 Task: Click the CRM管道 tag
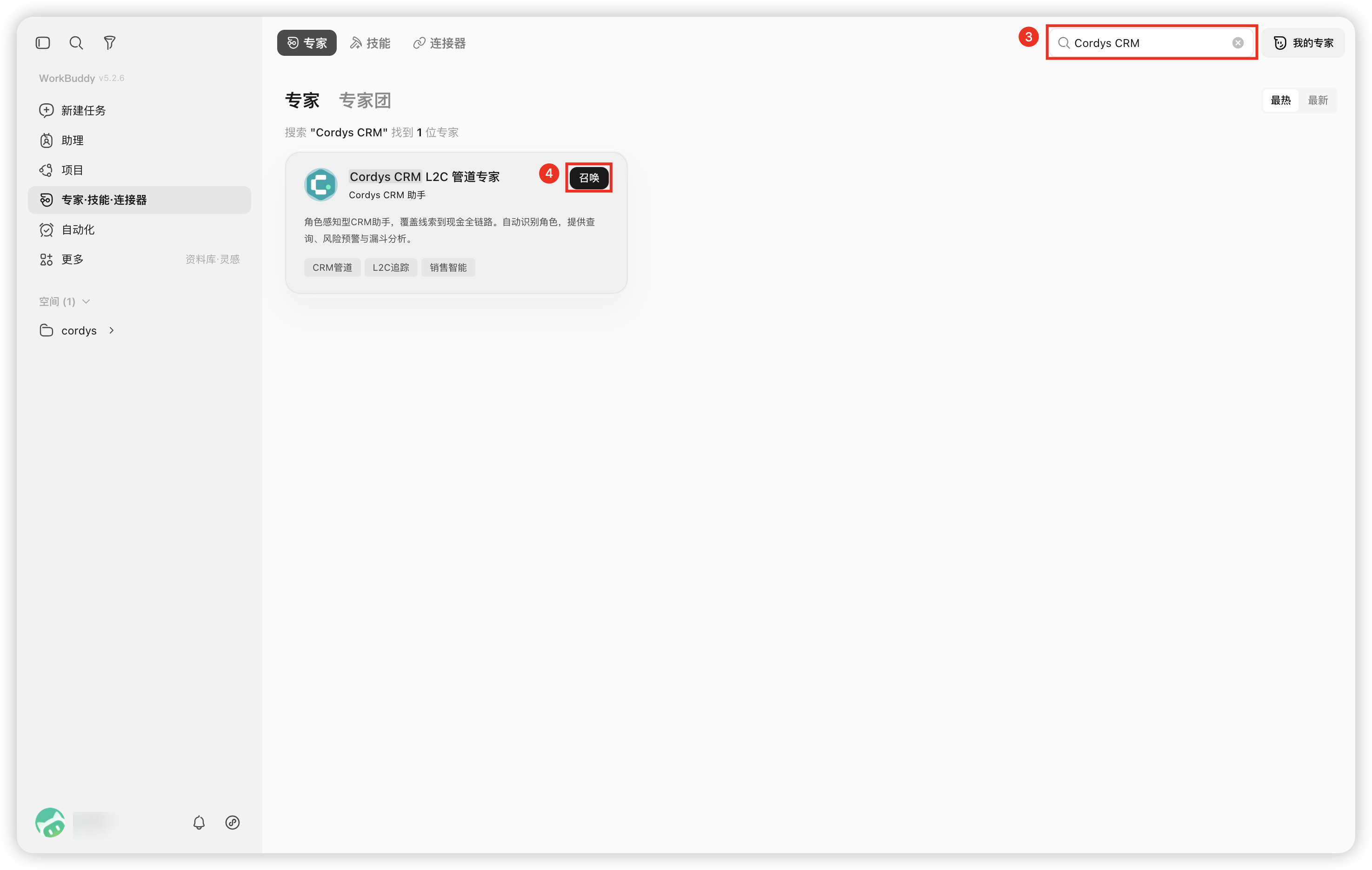(332, 268)
